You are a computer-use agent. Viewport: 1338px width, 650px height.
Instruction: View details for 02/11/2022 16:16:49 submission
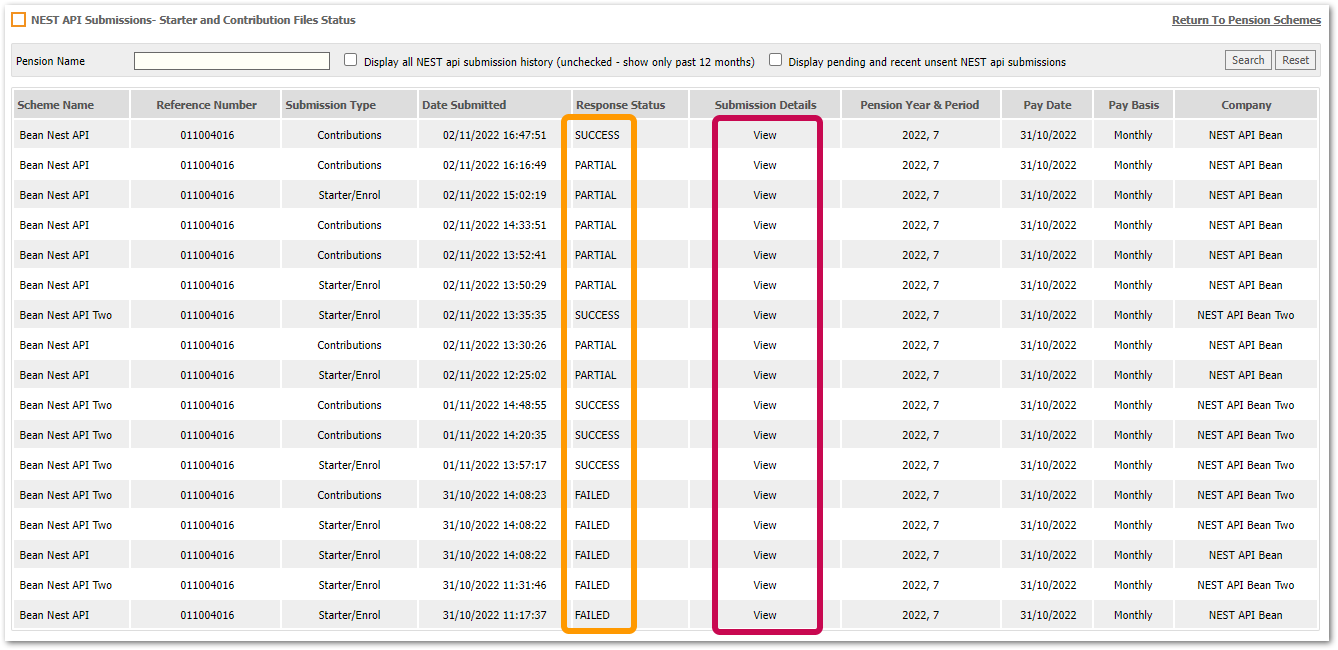click(765, 165)
